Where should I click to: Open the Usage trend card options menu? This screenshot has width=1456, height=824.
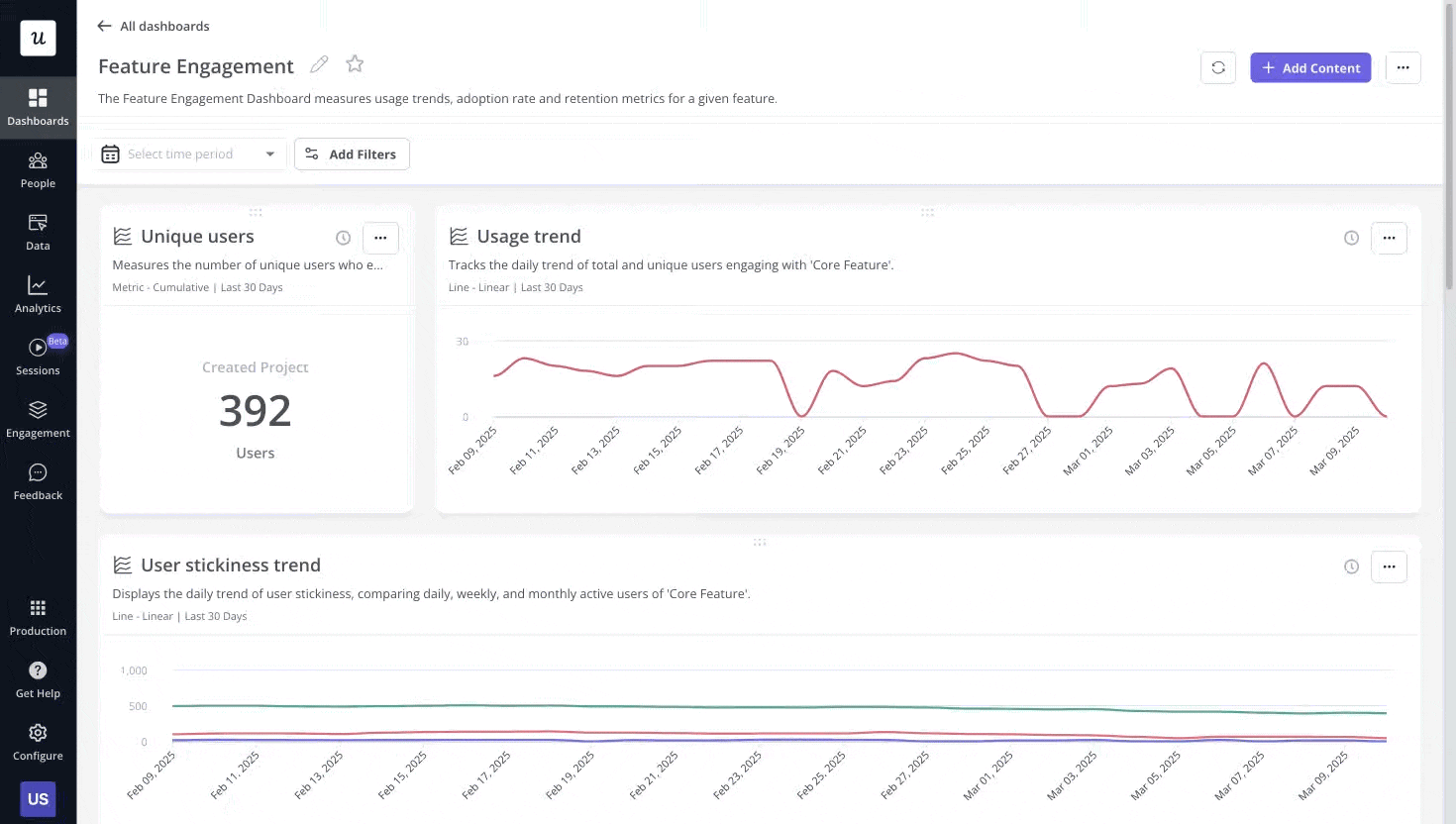tap(1389, 238)
